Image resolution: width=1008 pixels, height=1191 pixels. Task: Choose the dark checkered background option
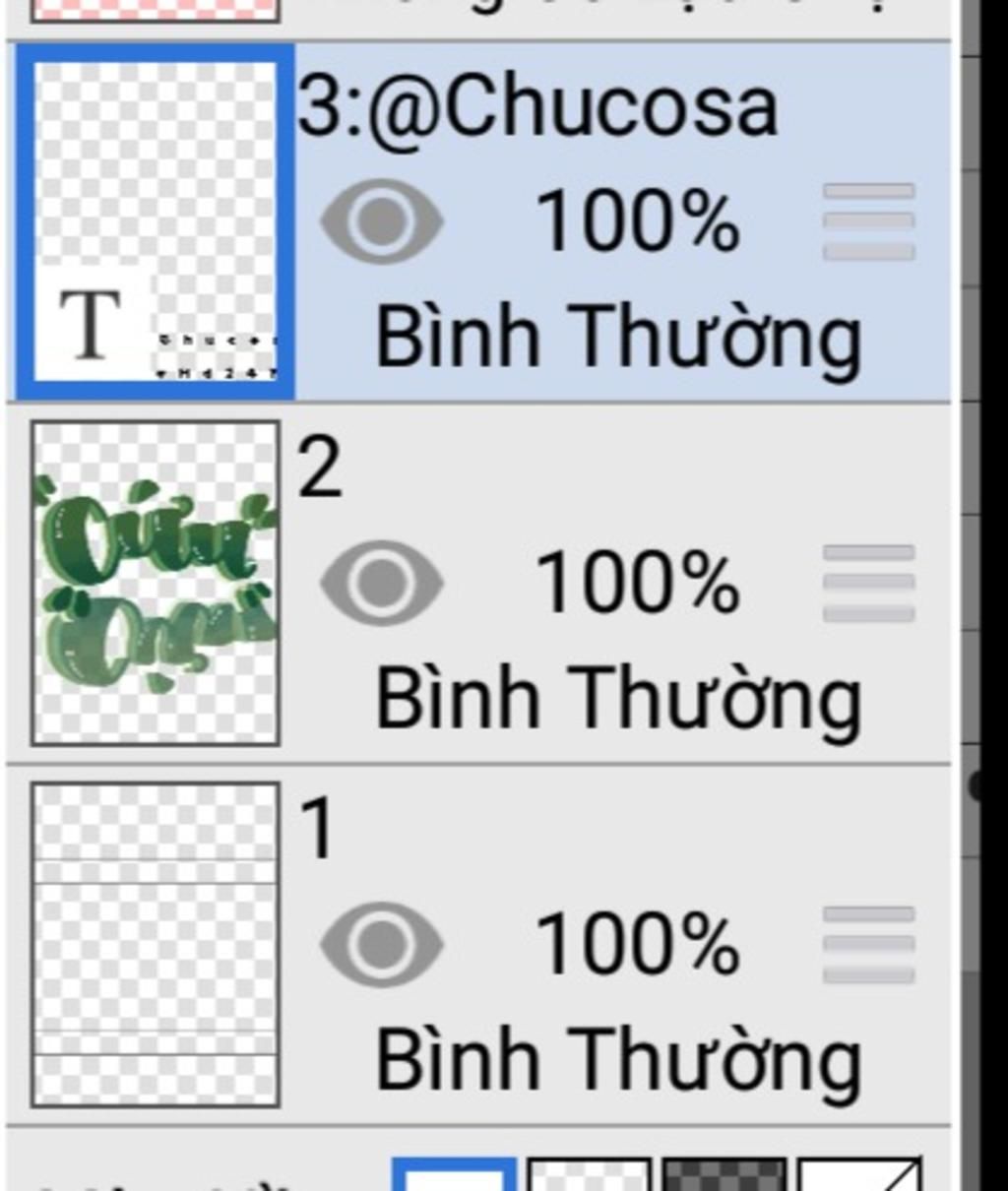(724, 1174)
